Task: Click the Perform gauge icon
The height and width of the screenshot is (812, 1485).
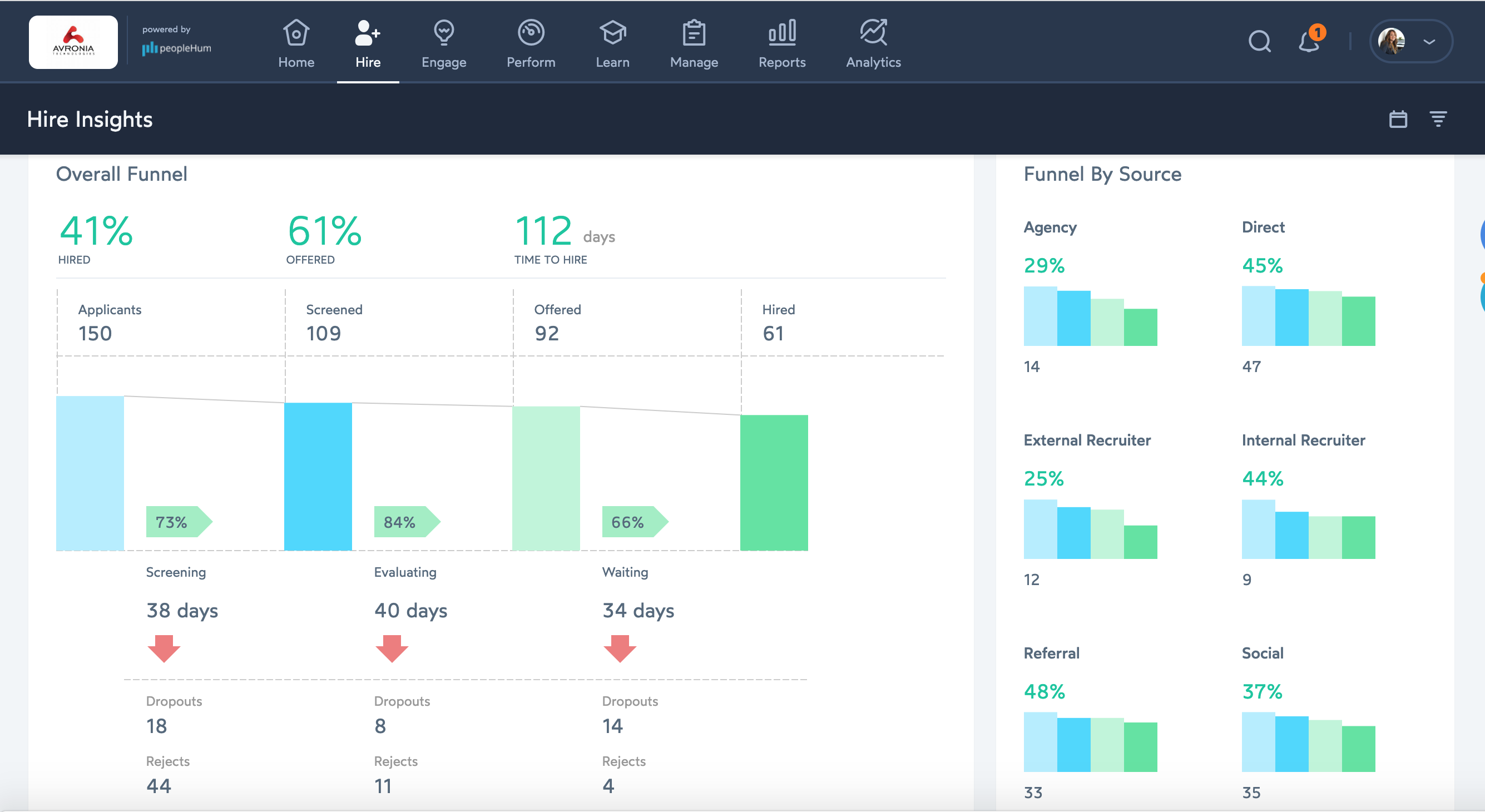Action: click(531, 33)
